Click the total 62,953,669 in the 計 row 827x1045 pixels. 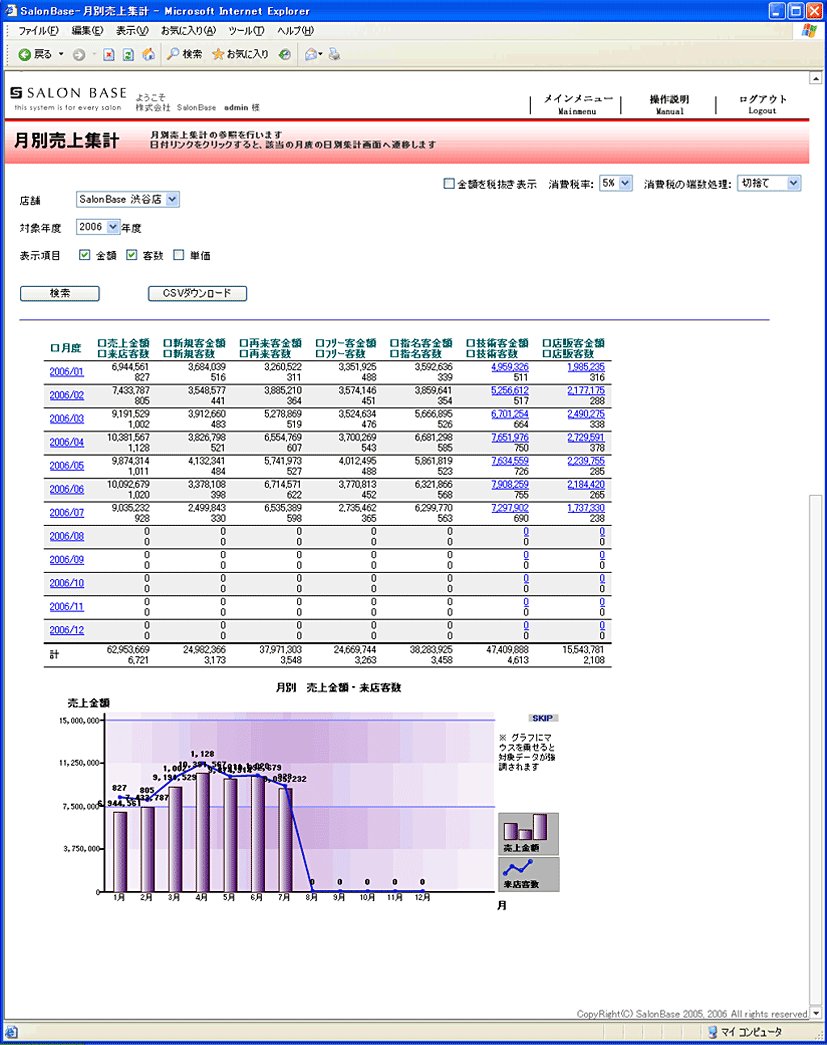(x=128, y=649)
